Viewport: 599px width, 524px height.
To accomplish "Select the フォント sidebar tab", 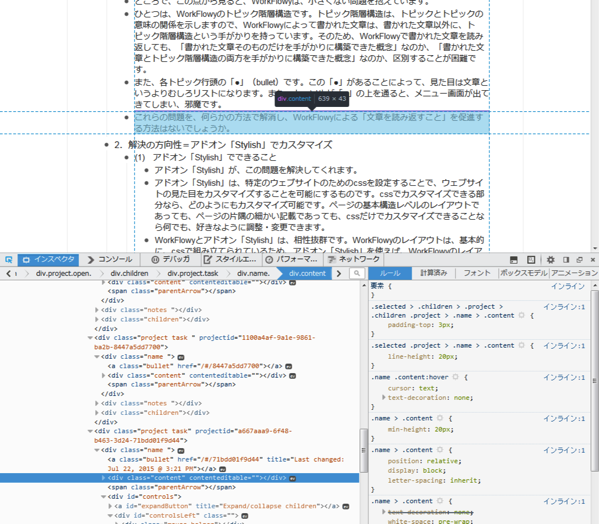I will [x=477, y=273].
